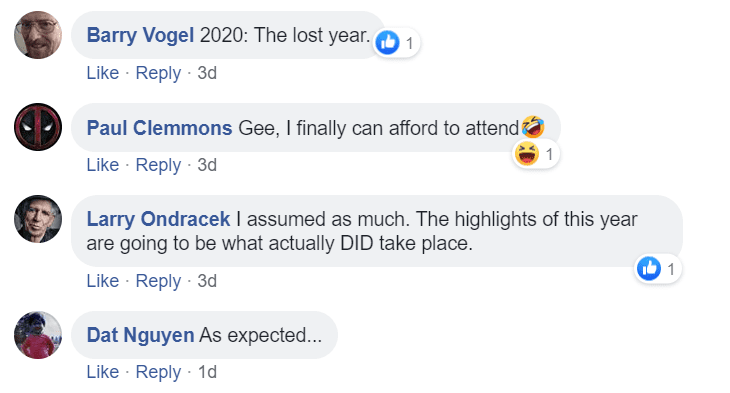730x393 pixels.
Task: Reply to Larry Ondracek's comment
Action: coord(158,281)
